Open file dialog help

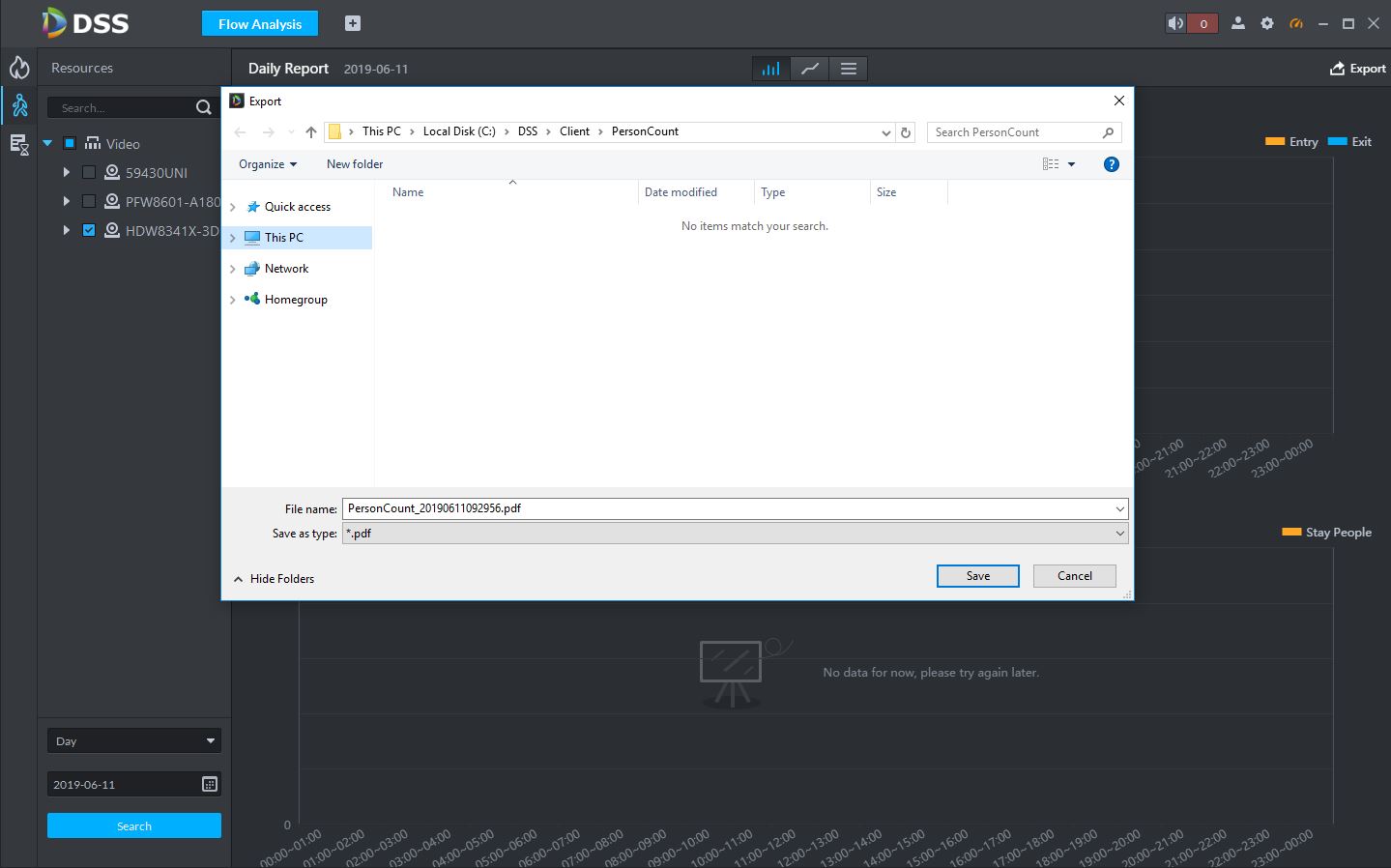click(1112, 164)
